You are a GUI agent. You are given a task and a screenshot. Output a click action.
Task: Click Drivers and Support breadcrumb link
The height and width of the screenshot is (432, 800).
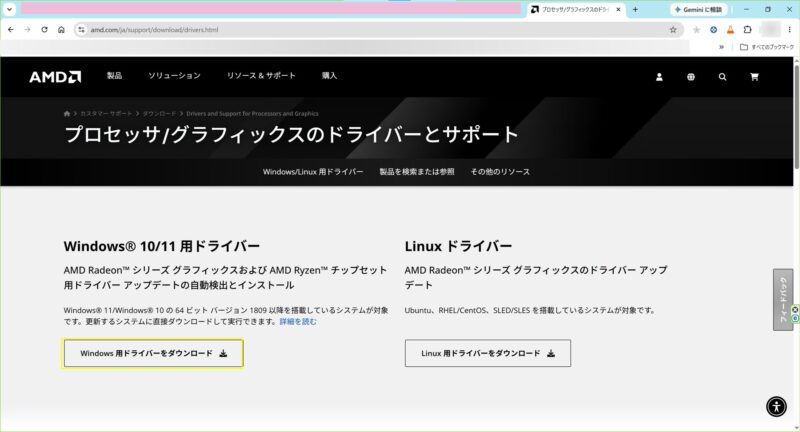(252, 114)
